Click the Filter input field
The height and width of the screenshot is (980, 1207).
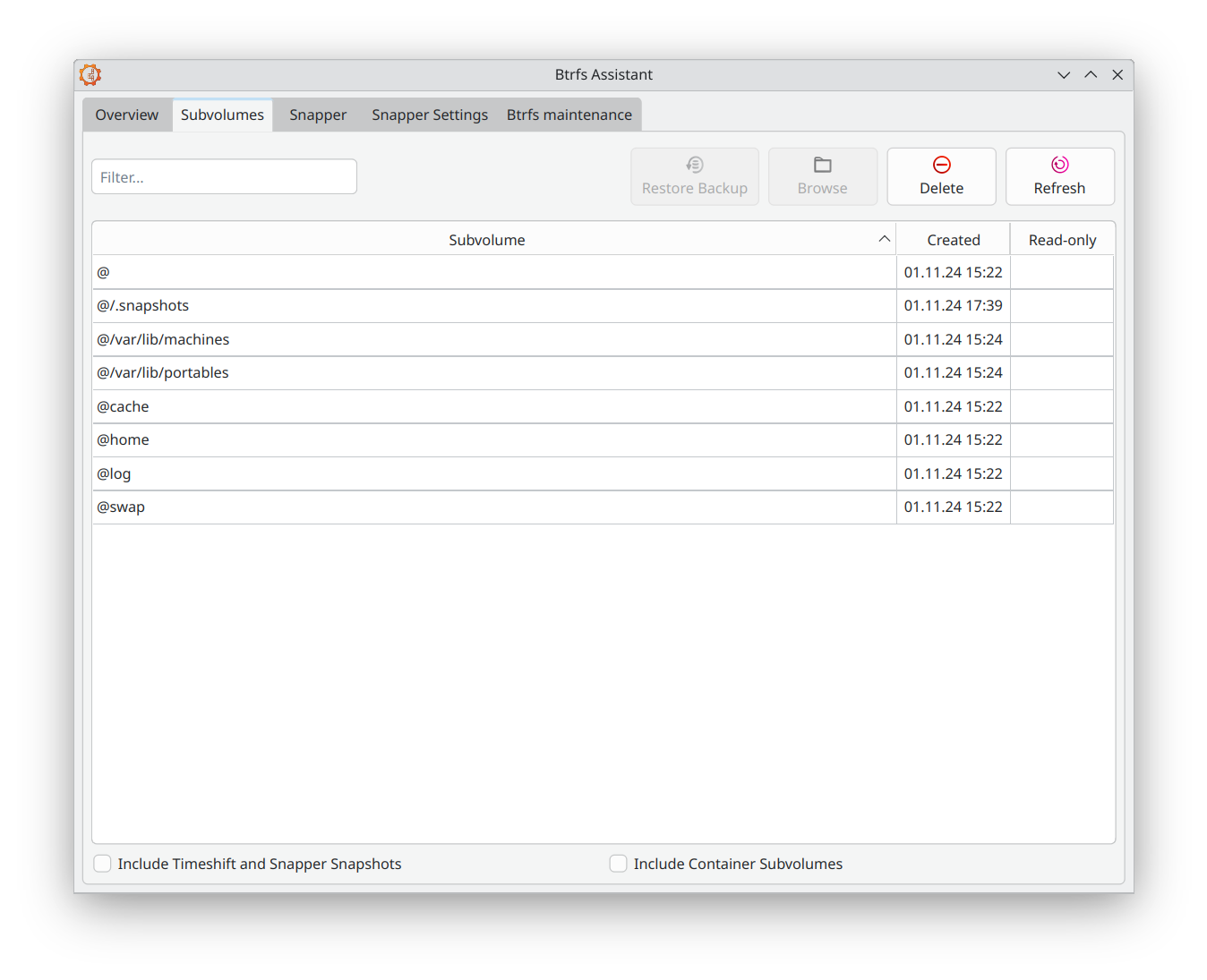click(x=224, y=176)
